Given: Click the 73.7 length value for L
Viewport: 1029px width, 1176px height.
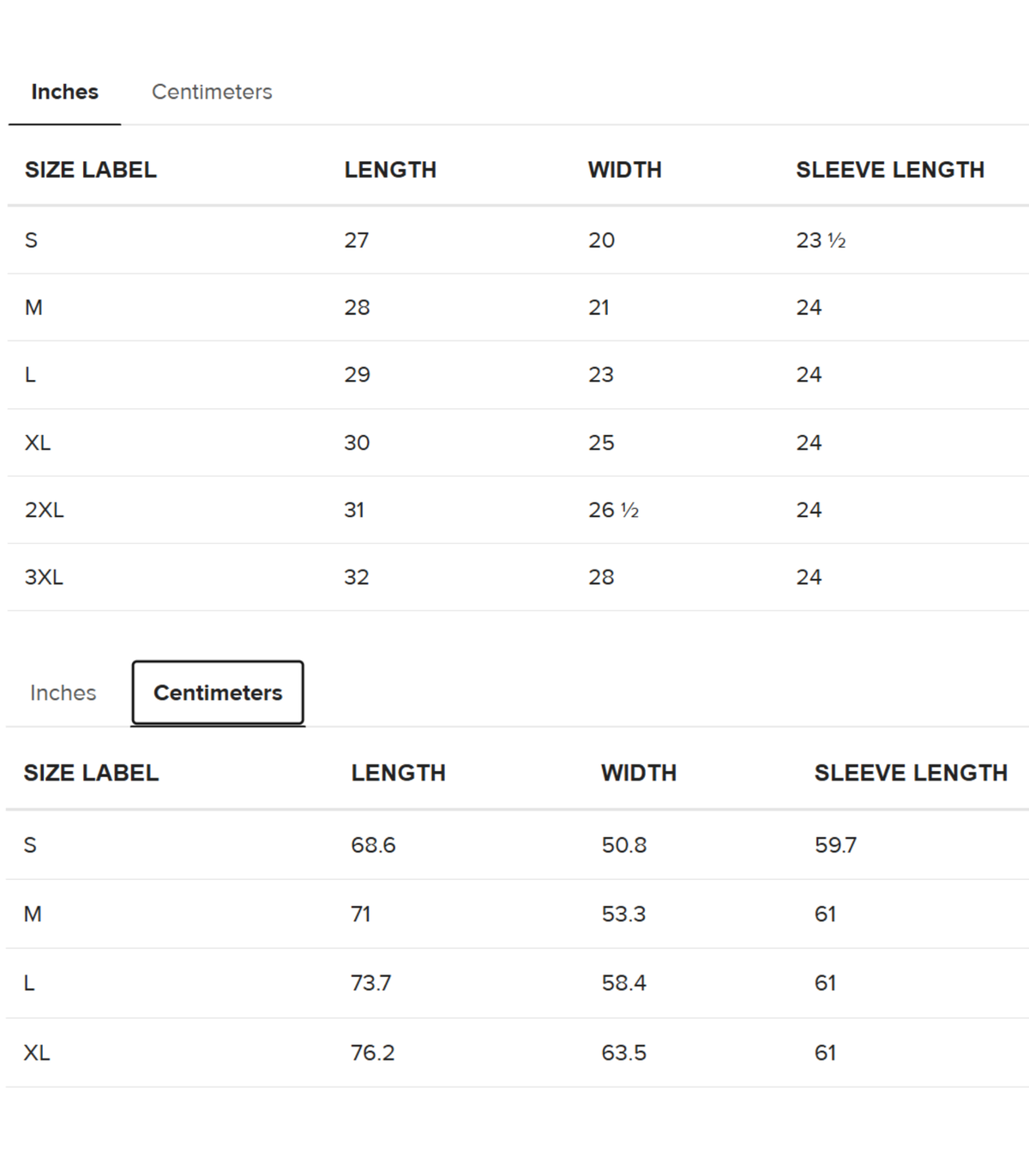Looking at the screenshot, I should click(x=370, y=983).
